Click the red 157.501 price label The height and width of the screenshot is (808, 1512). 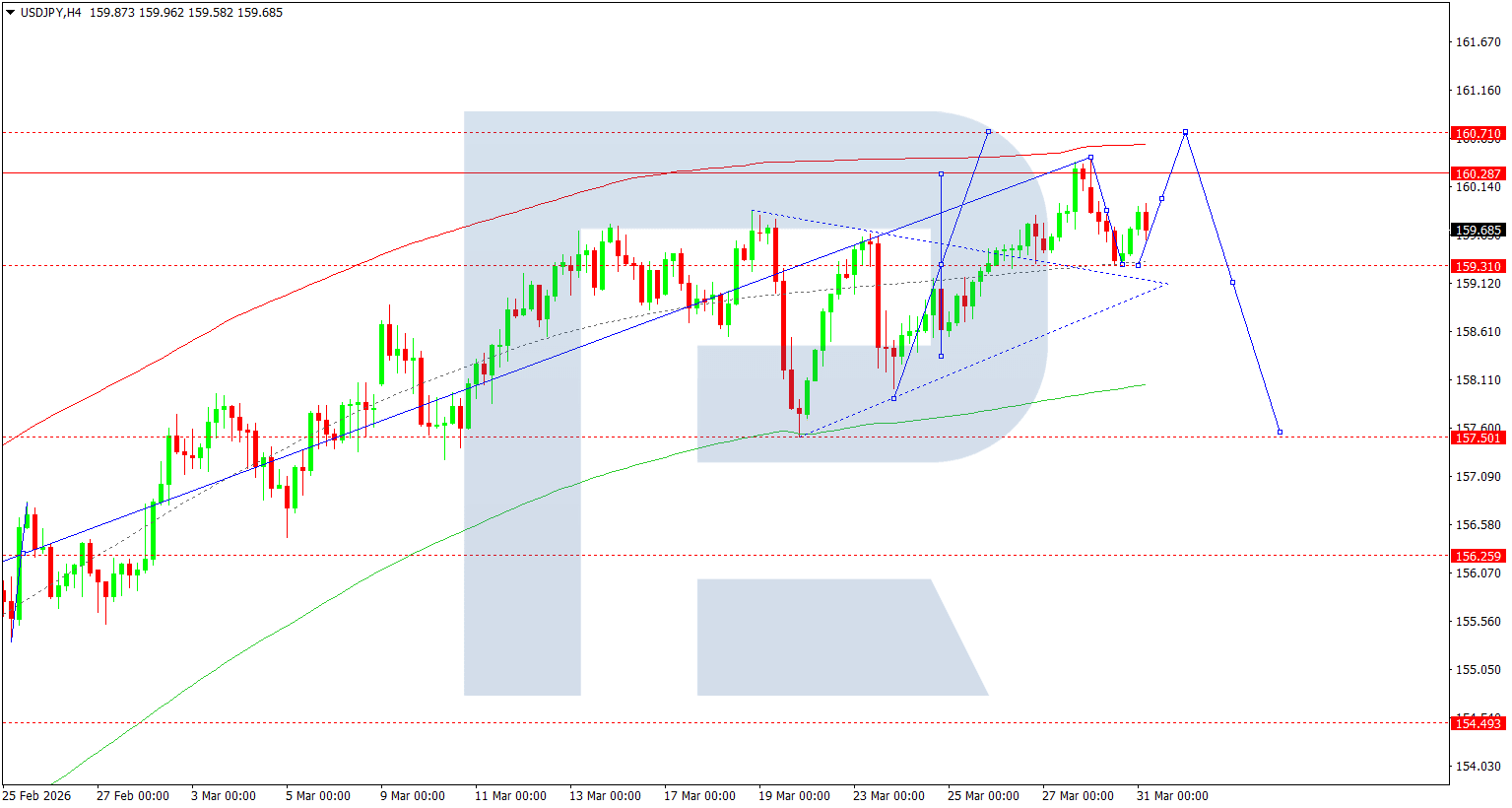(1478, 438)
